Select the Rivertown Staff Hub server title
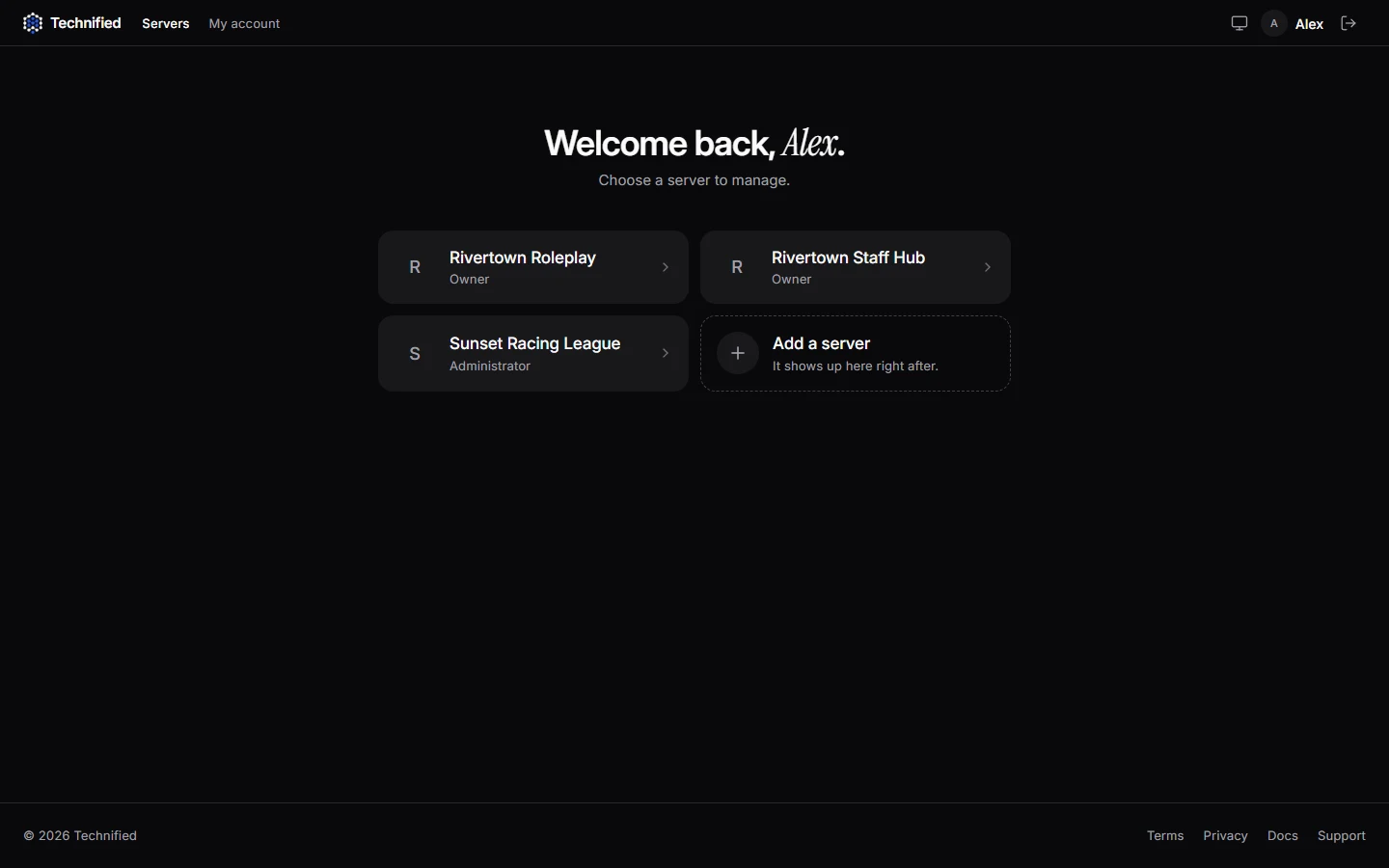 pos(848,258)
